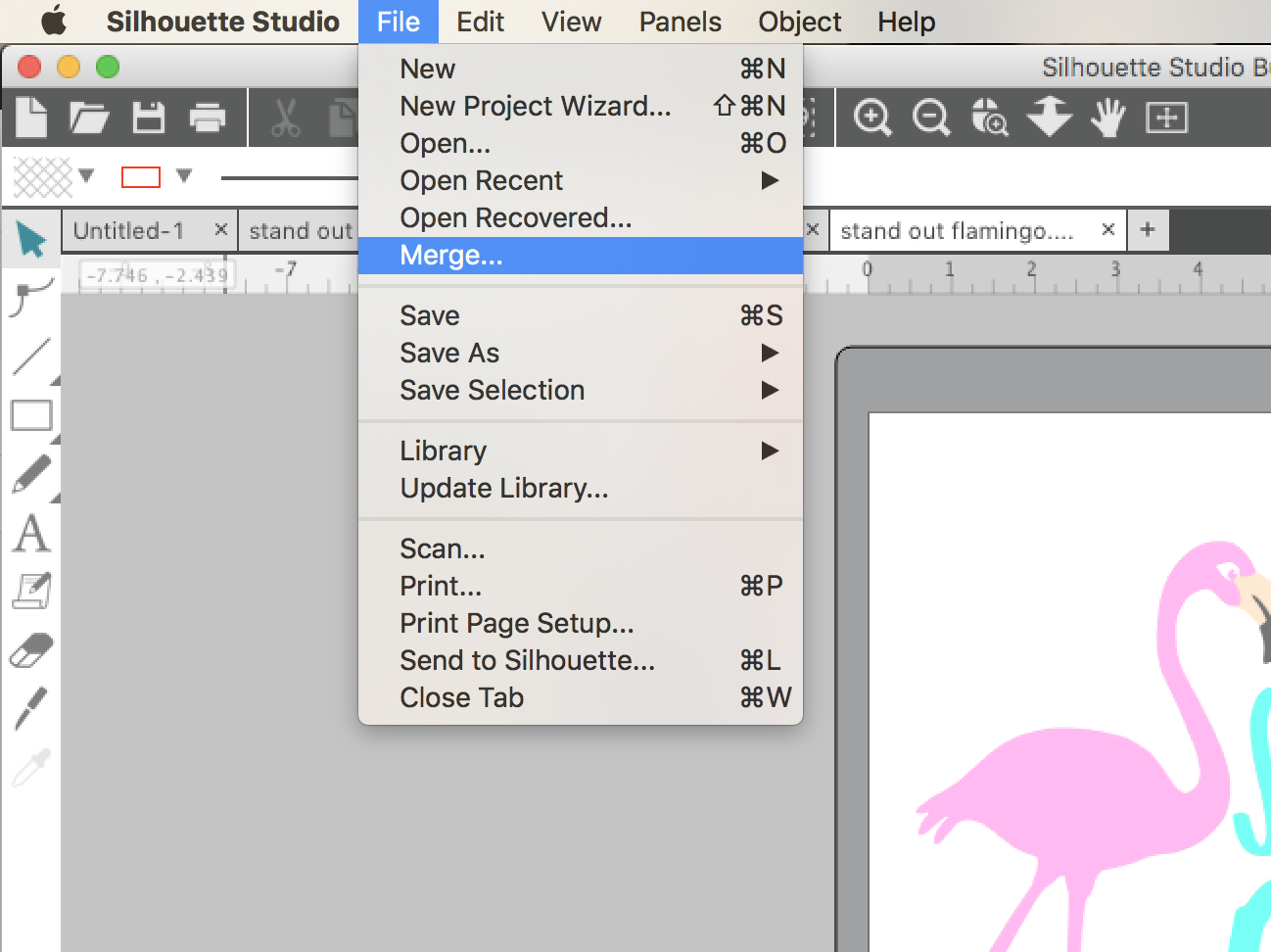Click the red line color swatch
The image size is (1271, 952).
(x=140, y=177)
